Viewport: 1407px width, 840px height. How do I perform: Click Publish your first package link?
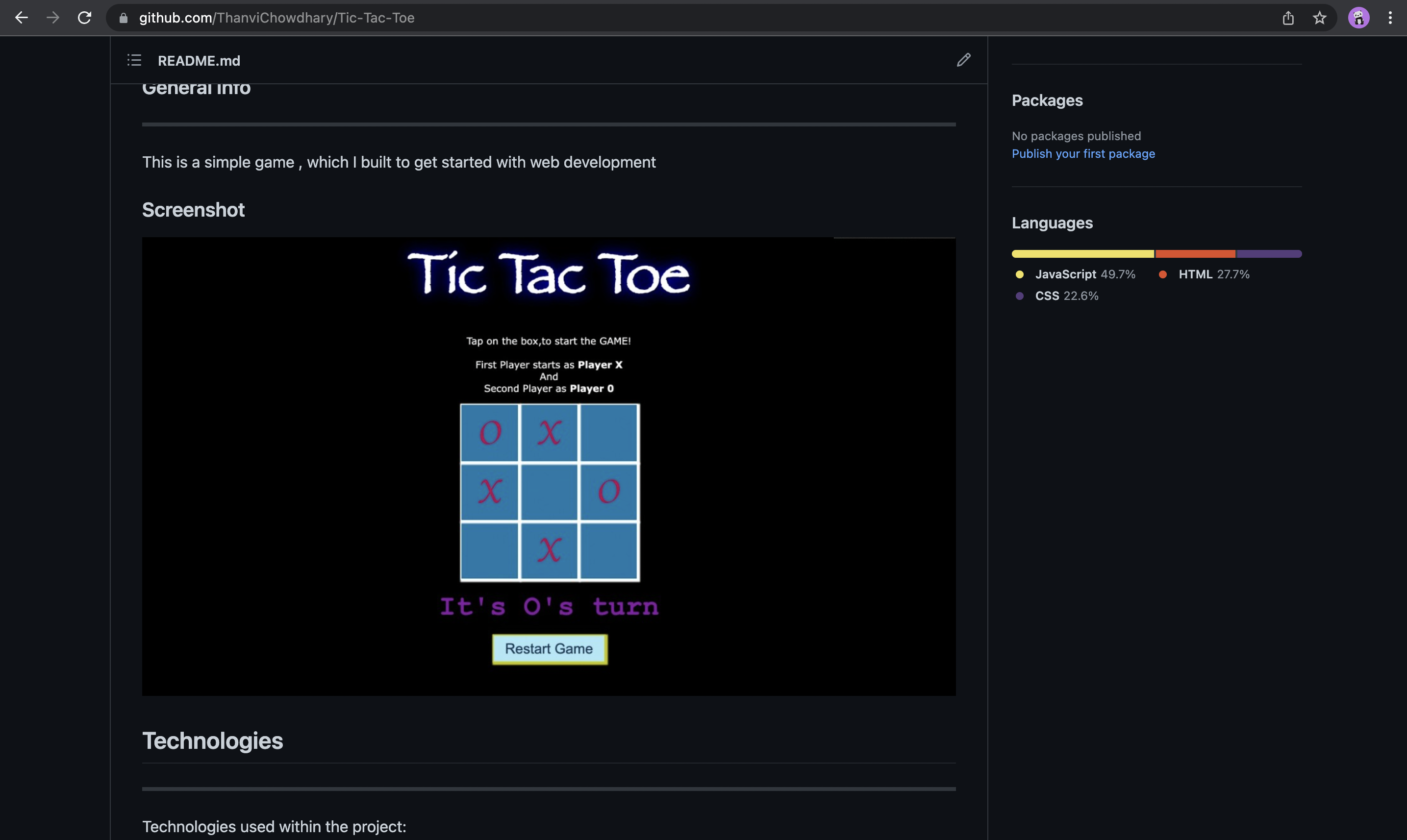click(x=1082, y=154)
